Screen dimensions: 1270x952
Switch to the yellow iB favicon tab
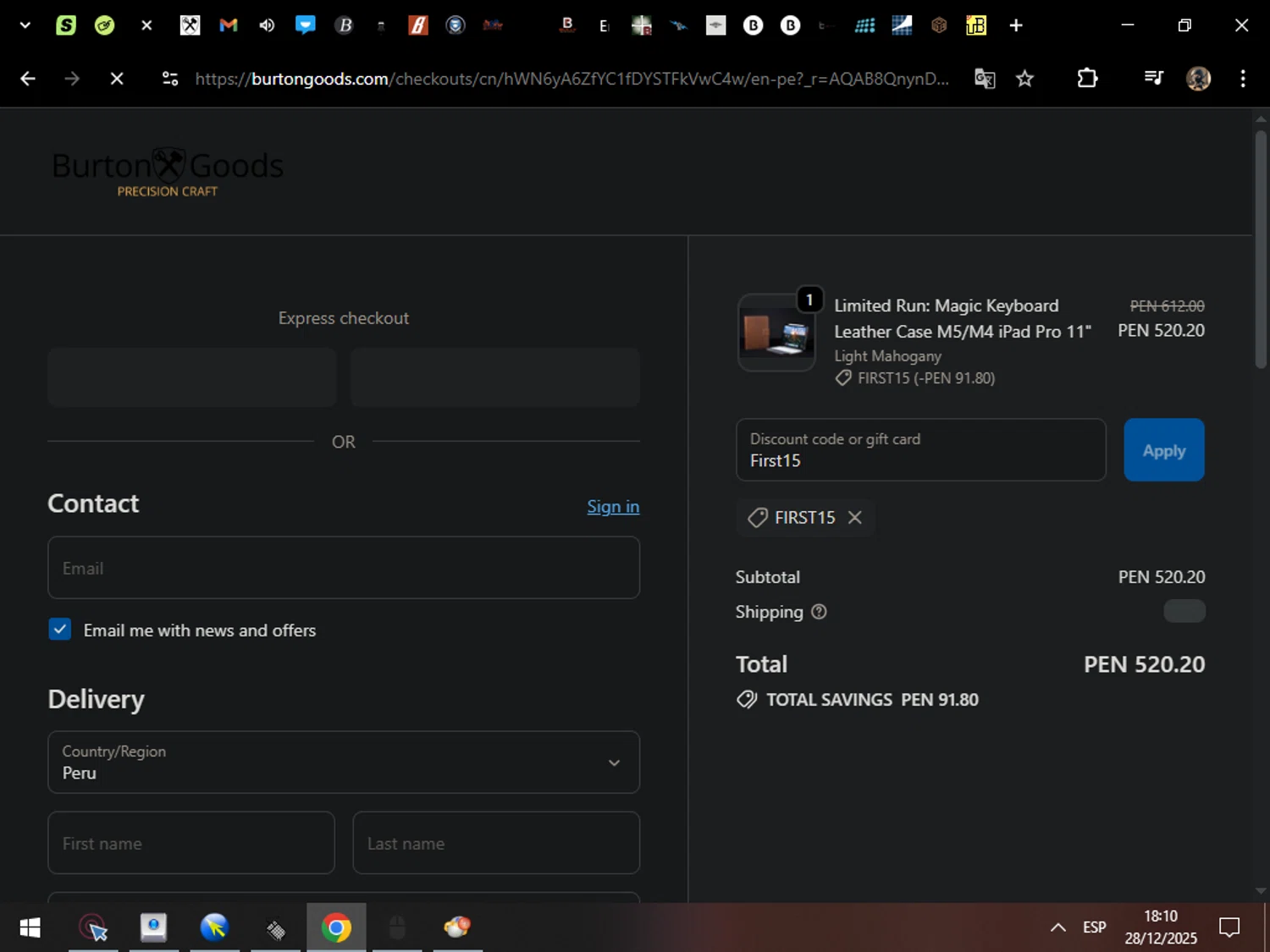click(976, 25)
